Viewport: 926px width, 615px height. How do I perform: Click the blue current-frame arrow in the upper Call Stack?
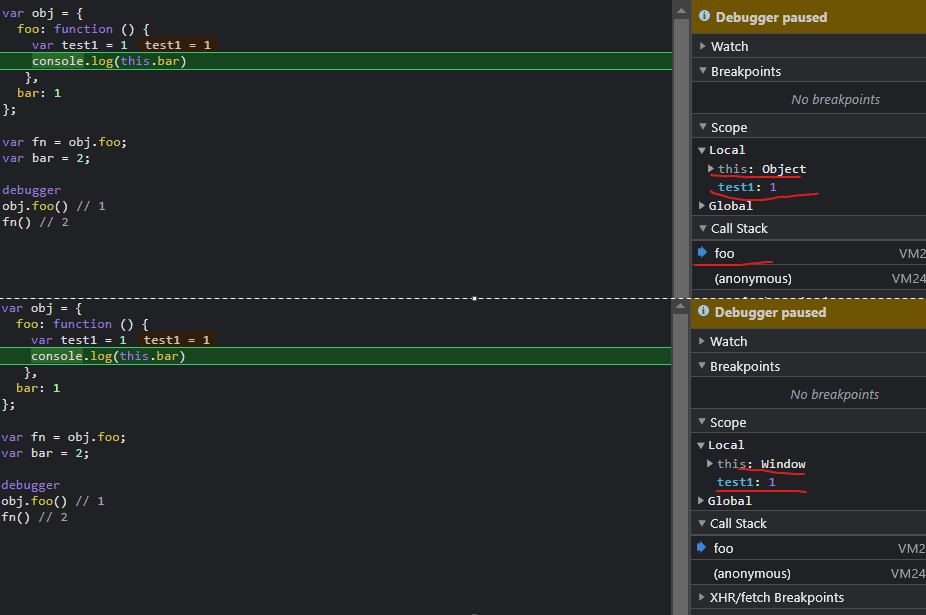[702, 253]
